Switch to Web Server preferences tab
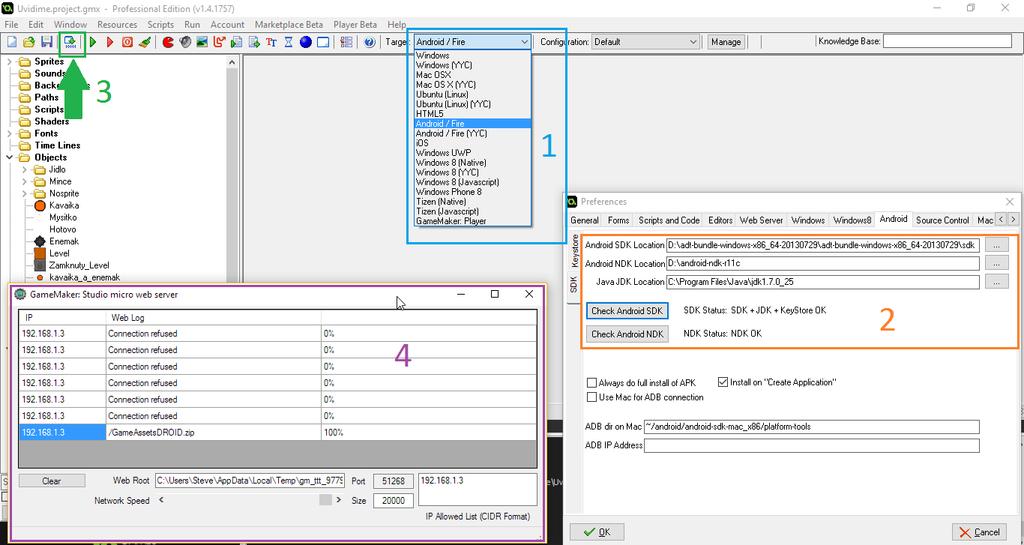The height and width of the screenshot is (545, 1024). pos(761,220)
